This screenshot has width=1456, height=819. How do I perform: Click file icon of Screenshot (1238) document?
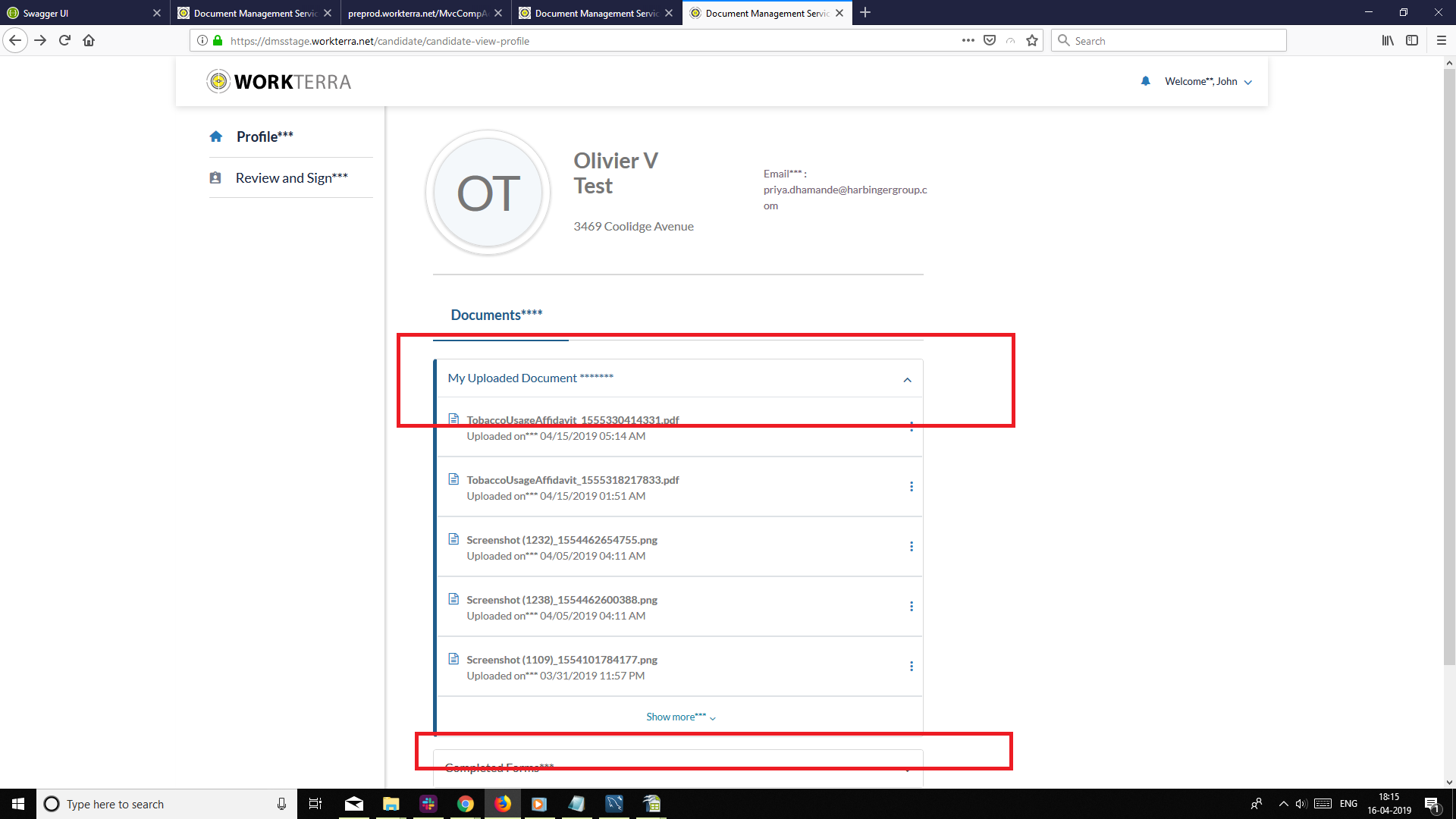pyautogui.click(x=453, y=599)
